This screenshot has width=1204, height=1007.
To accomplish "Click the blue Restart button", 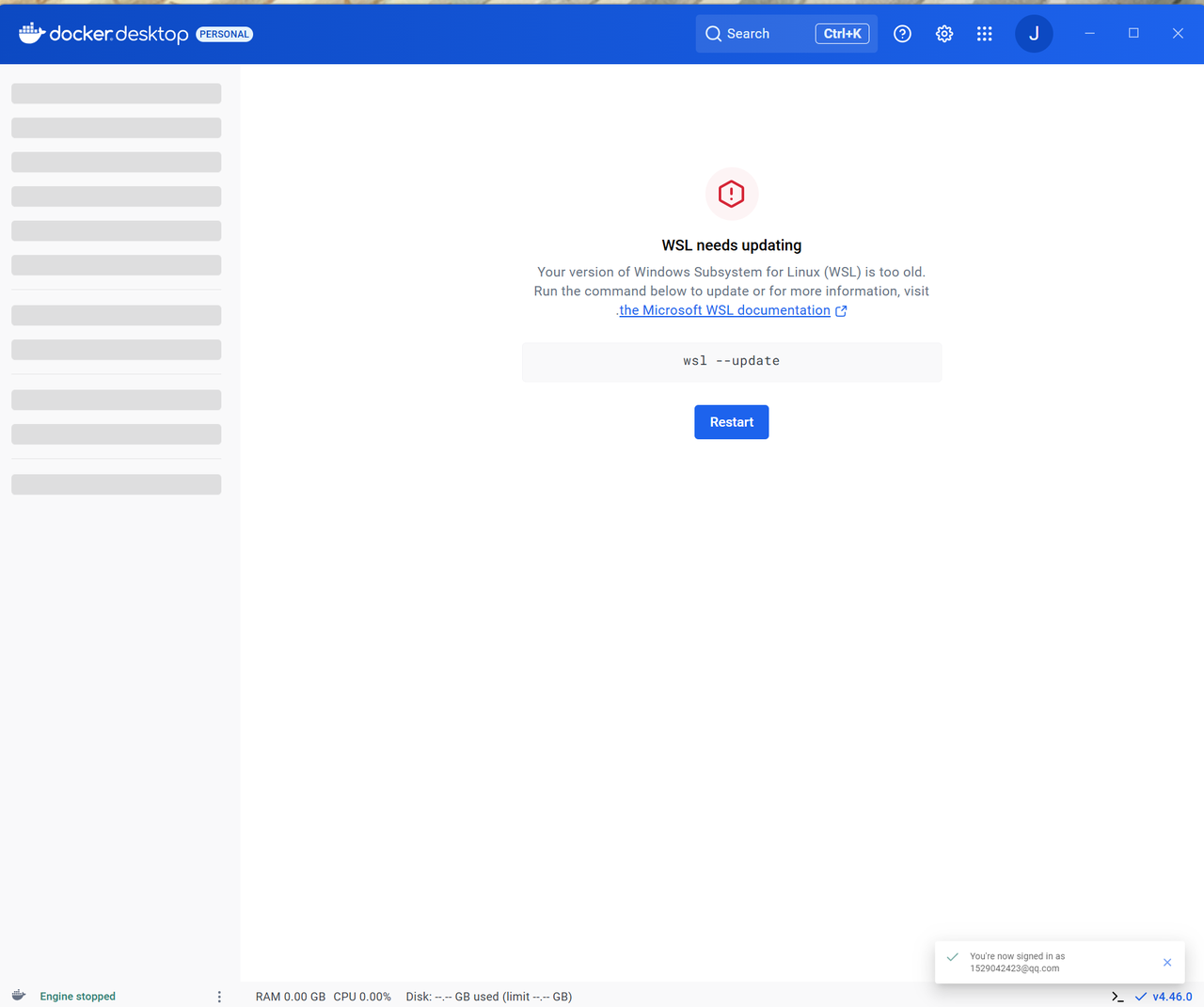I will 732,422.
